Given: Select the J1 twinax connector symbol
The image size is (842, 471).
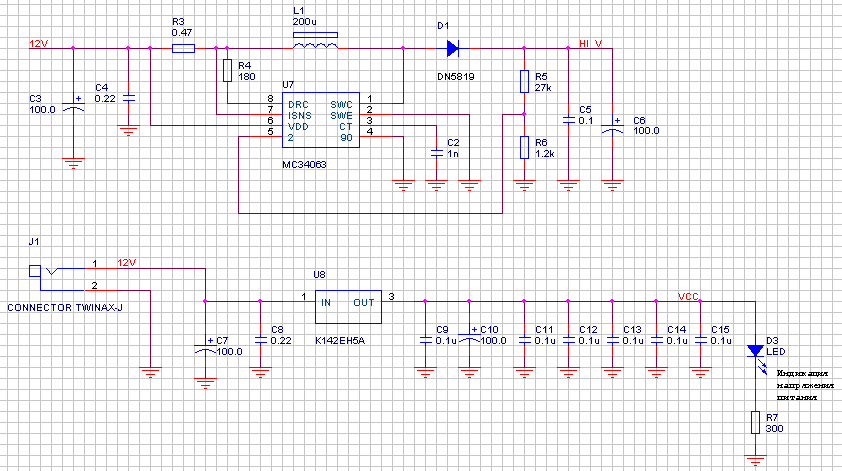Looking at the screenshot, I should pos(36,271).
